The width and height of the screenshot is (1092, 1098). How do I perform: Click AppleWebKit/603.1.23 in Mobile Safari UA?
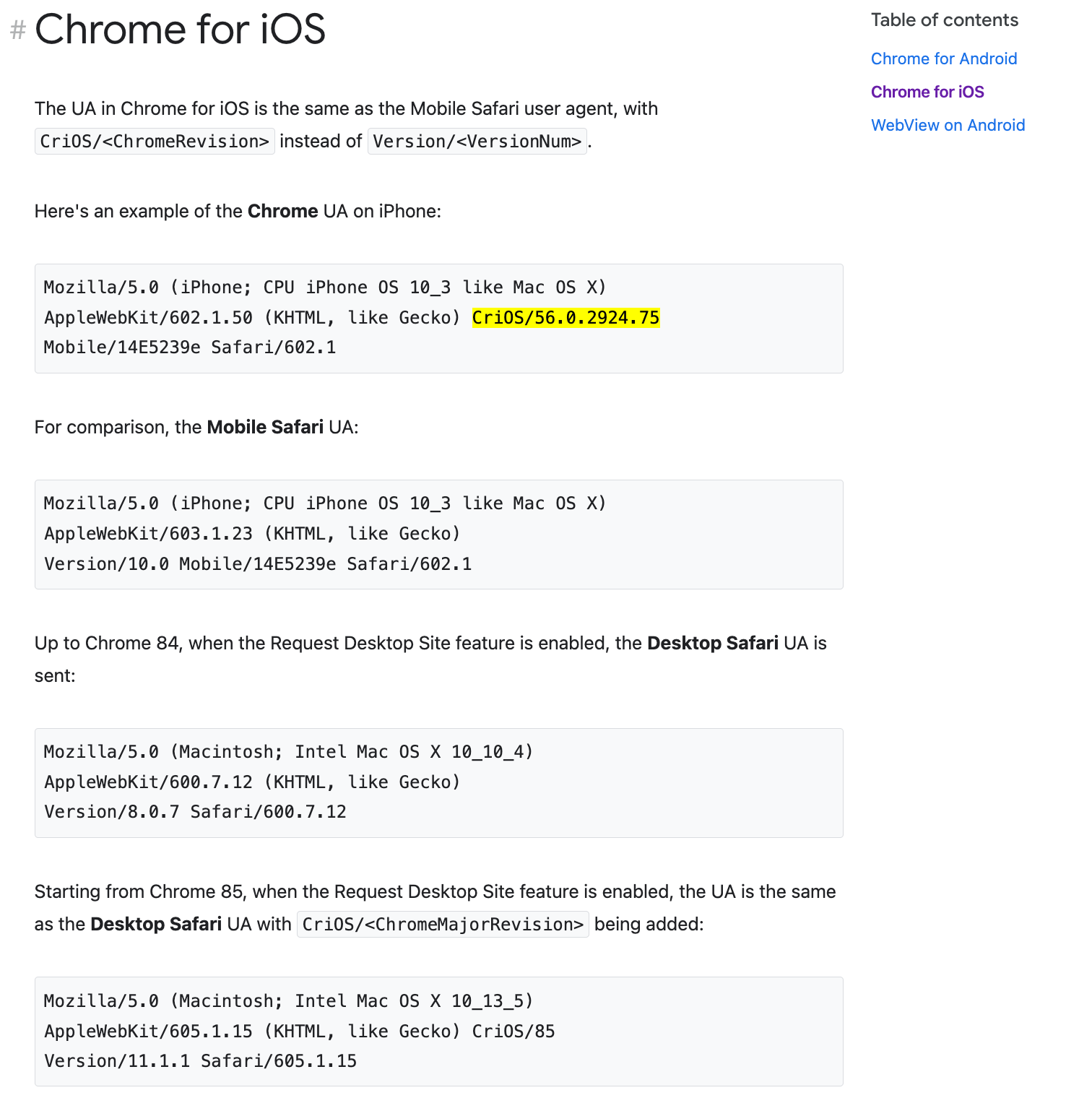[149, 534]
